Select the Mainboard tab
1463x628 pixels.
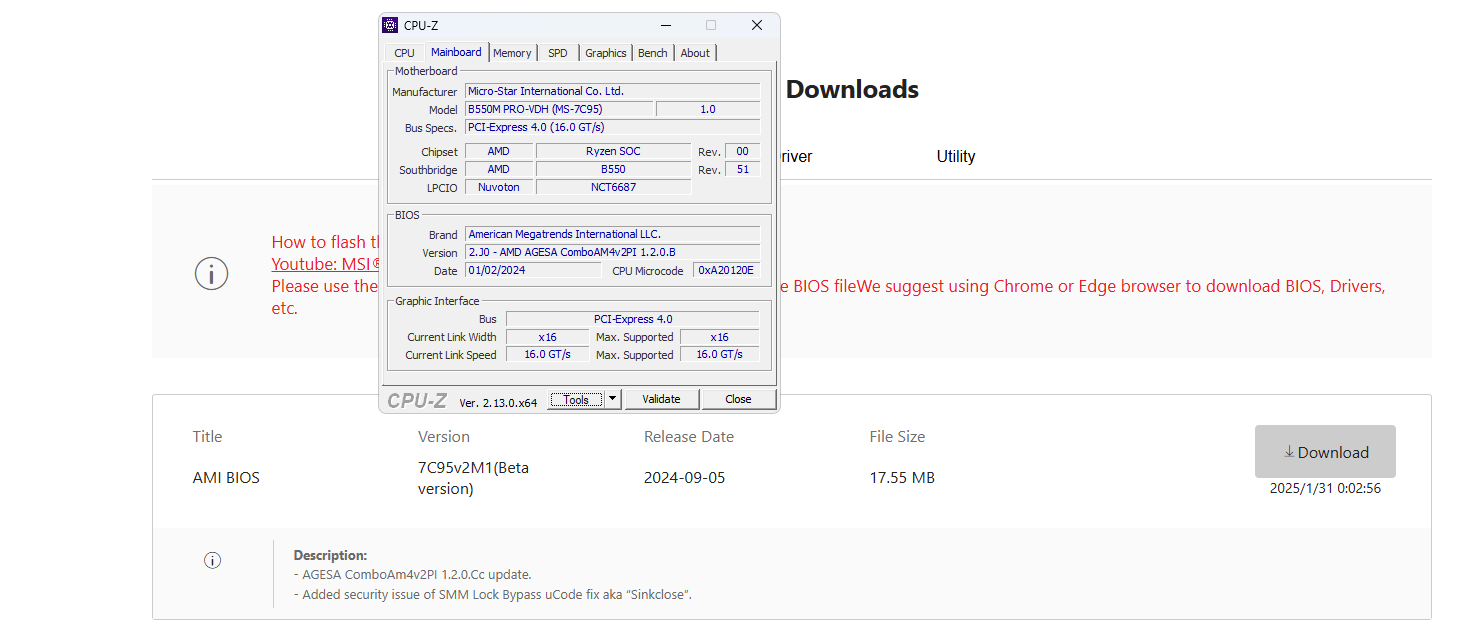pos(456,52)
